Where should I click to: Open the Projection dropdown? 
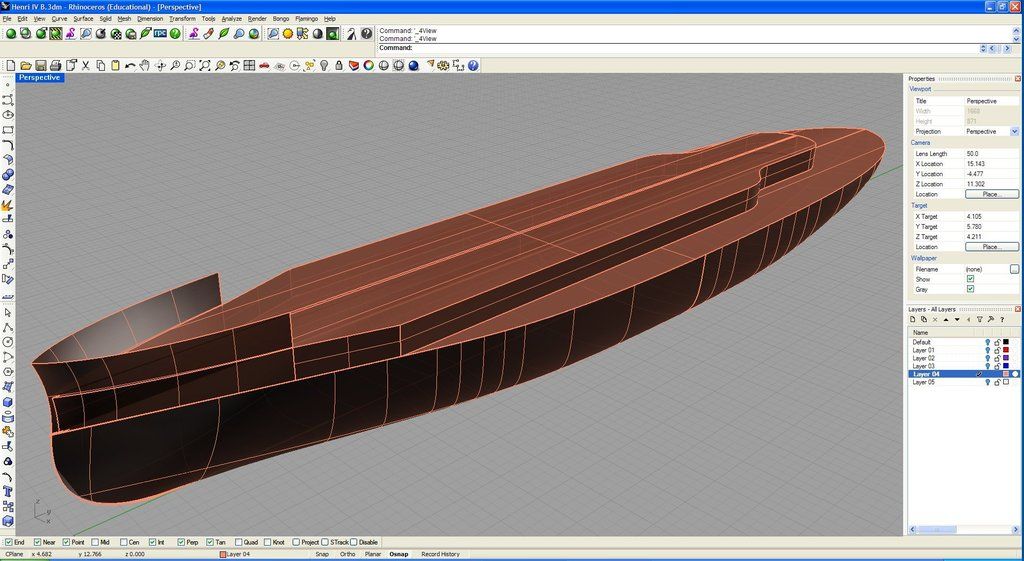point(1014,131)
